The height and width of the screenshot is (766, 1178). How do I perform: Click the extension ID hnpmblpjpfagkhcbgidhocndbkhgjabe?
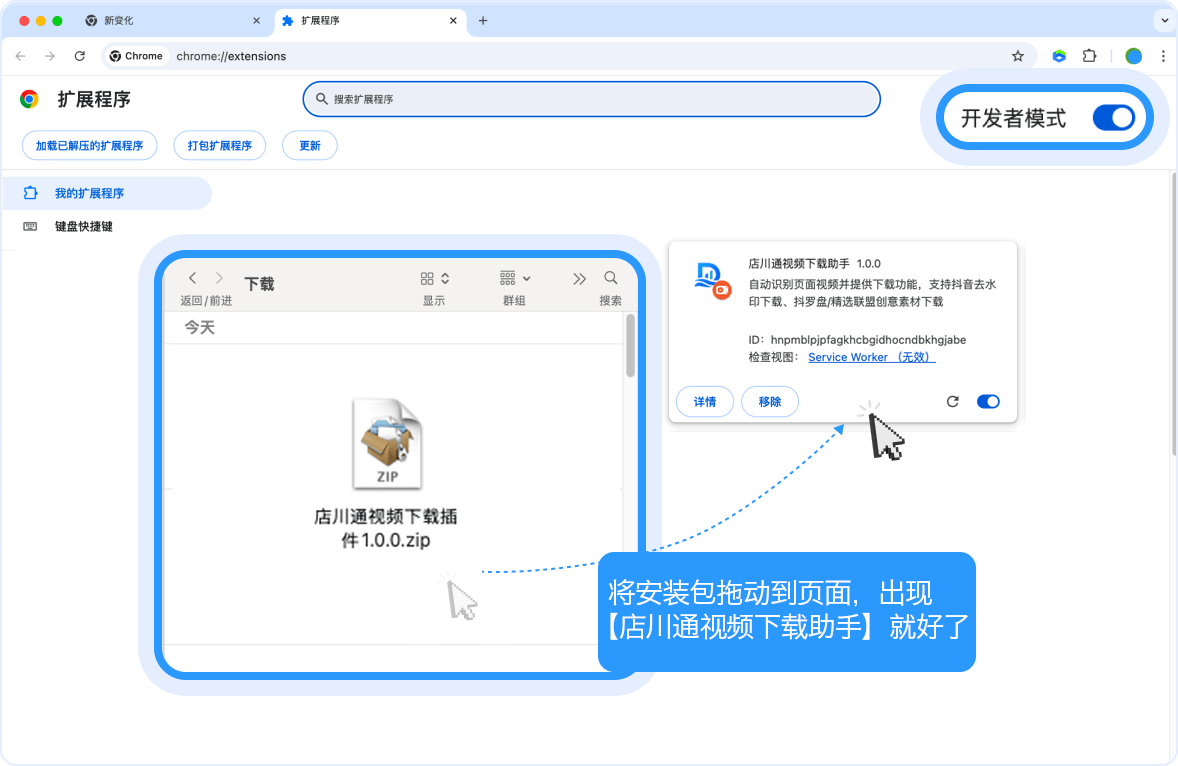tap(868, 340)
